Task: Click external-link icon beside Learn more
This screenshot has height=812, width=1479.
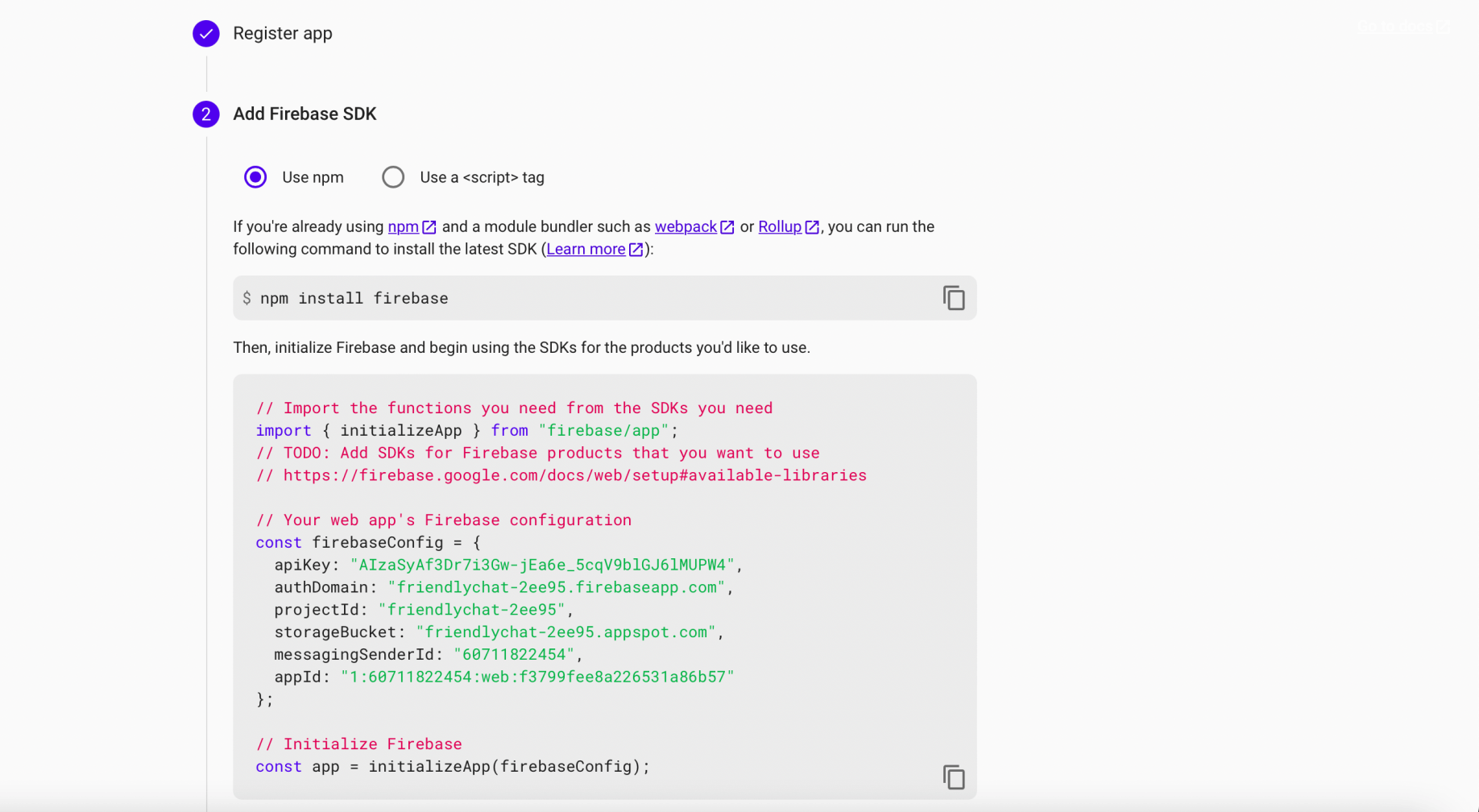Action: [x=636, y=250]
